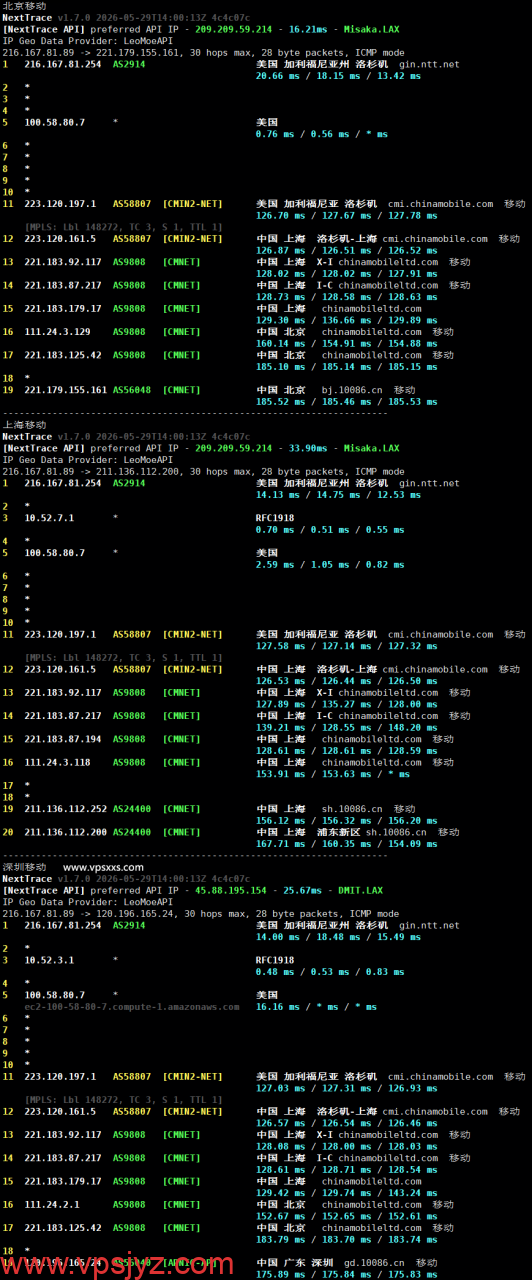Select preferred API IP 45.88.195.154
The image size is (532, 1280).
[231, 890]
